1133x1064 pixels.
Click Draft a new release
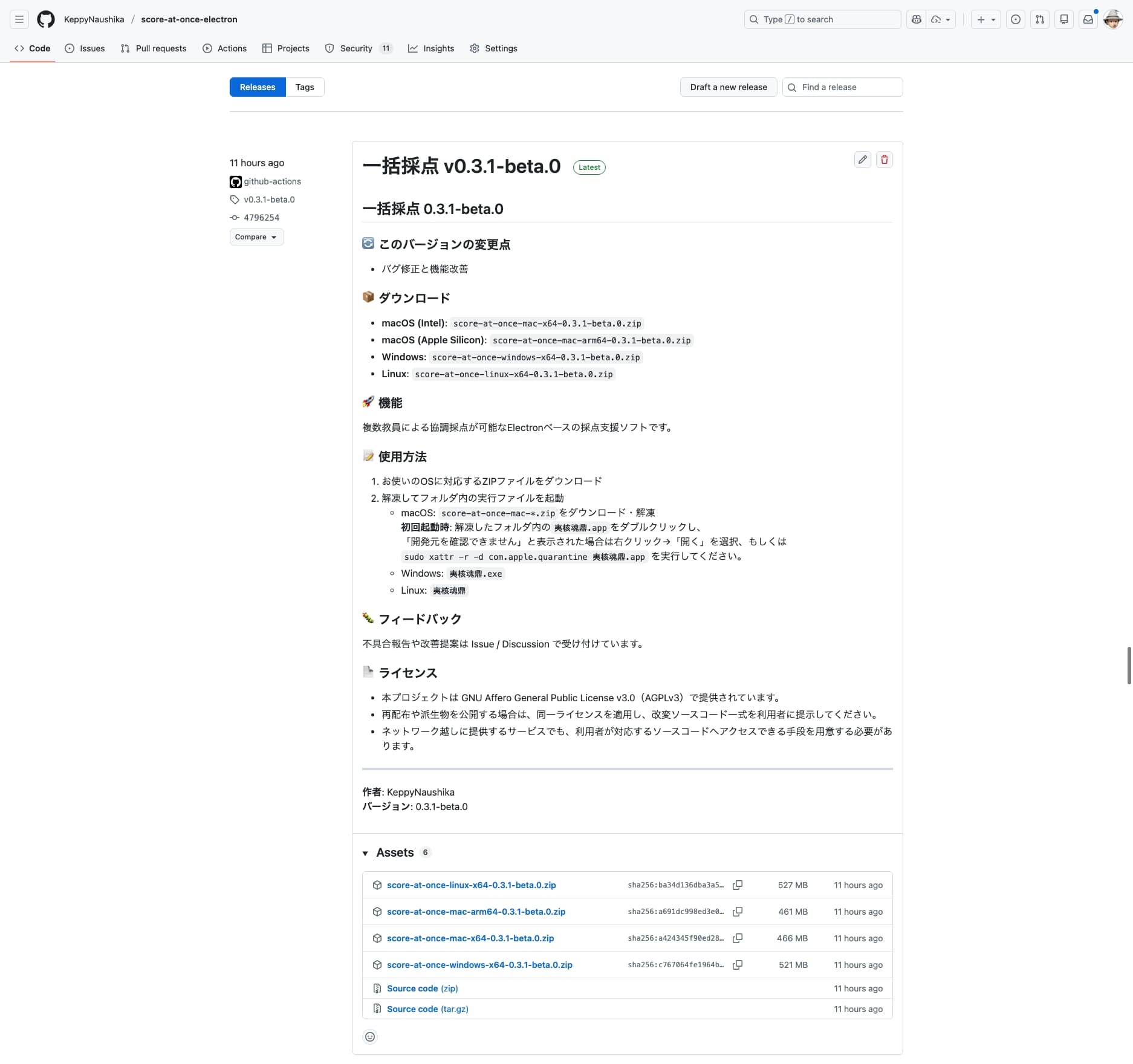pos(728,86)
